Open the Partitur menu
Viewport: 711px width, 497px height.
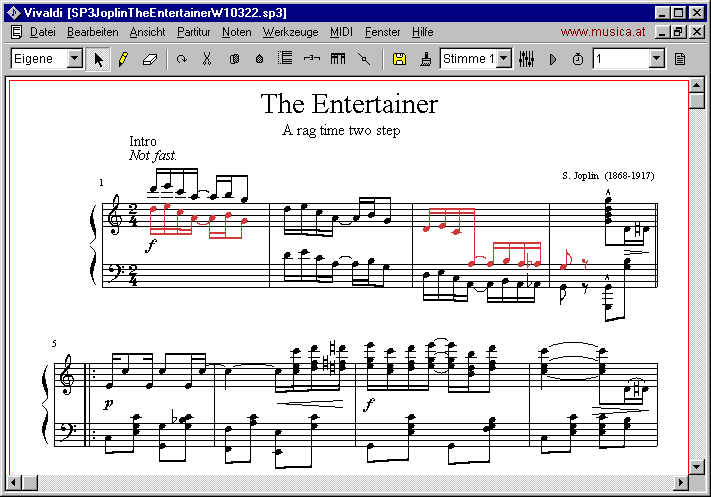pos(194,32)
